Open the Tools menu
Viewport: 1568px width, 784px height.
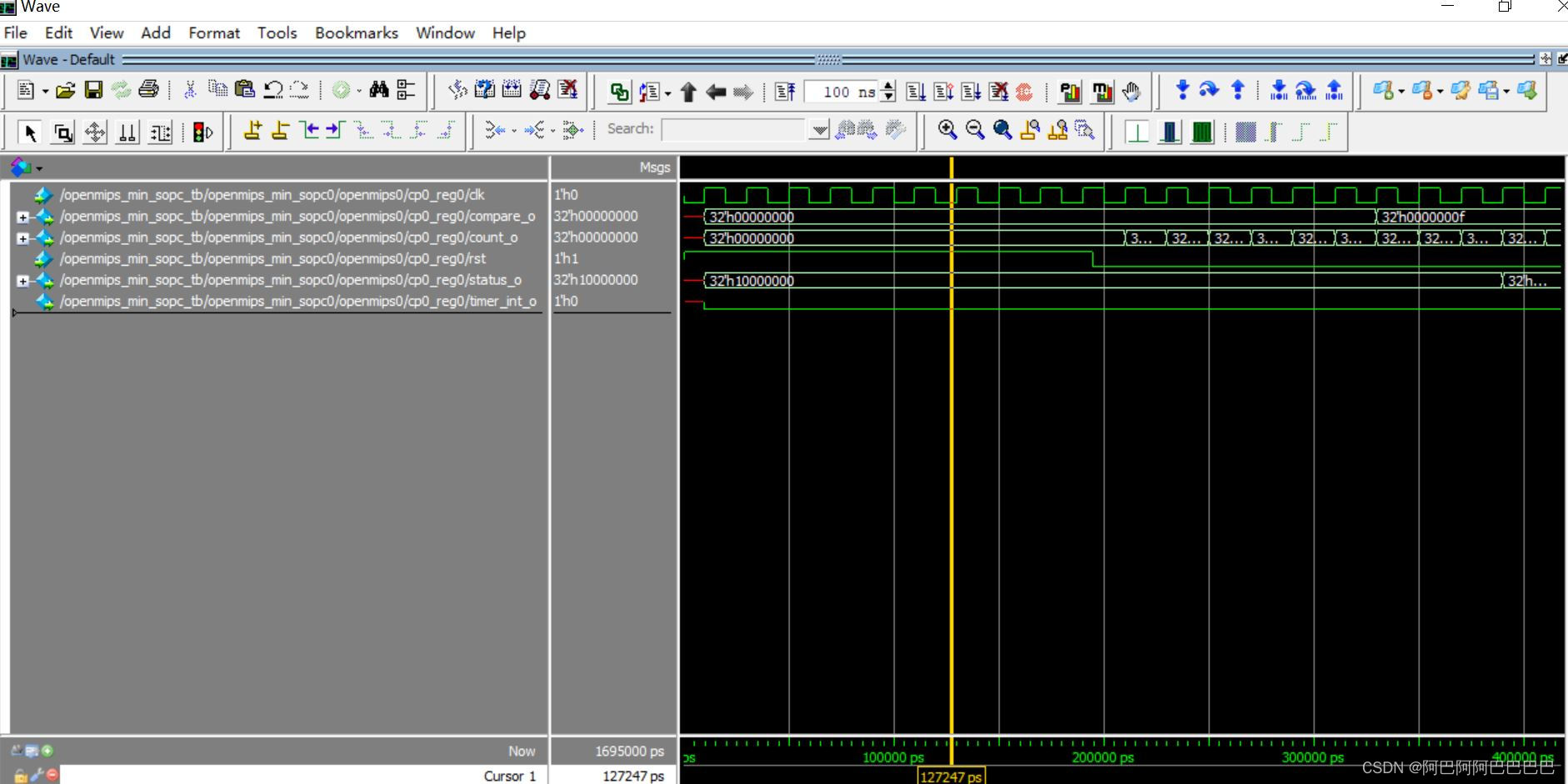coord(277,32)
